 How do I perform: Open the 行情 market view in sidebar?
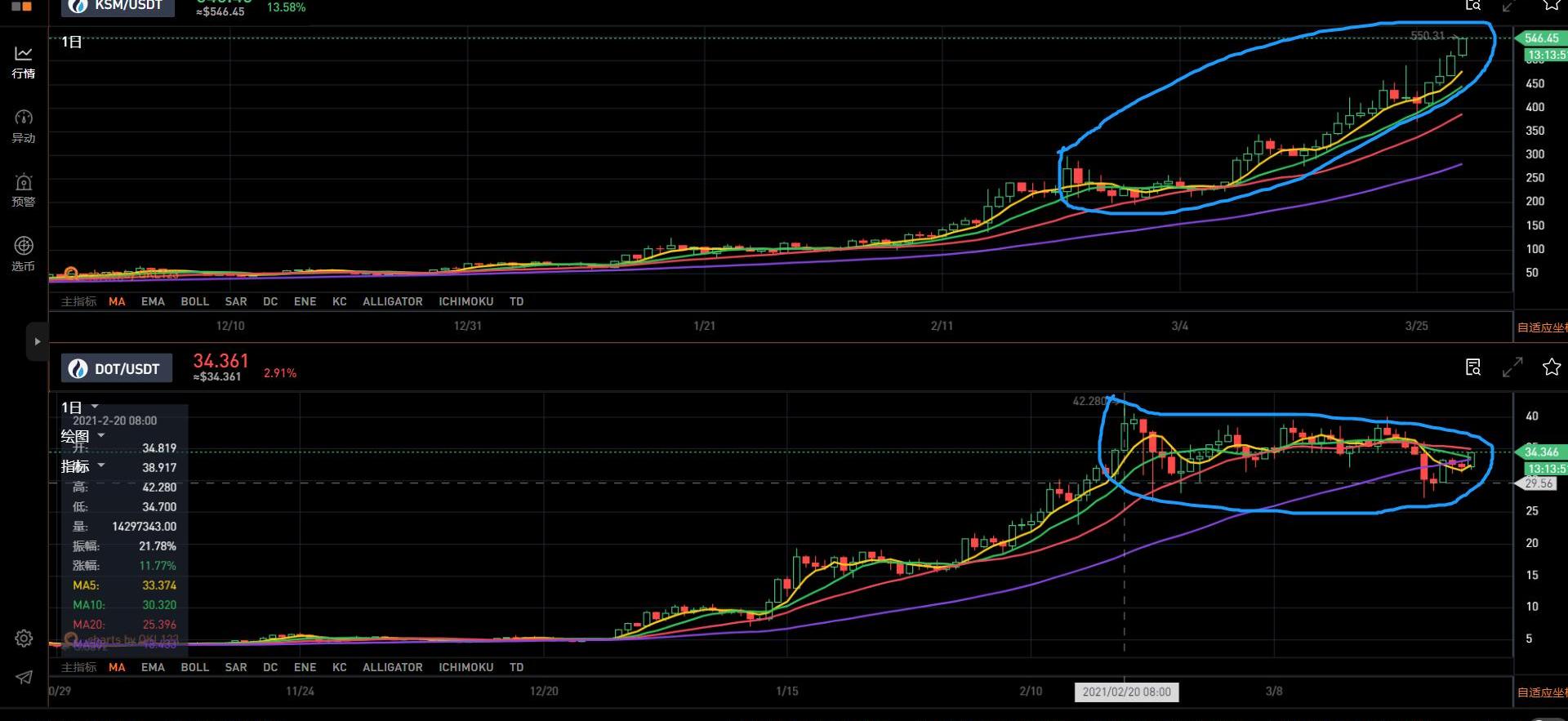tap(24, 62)
